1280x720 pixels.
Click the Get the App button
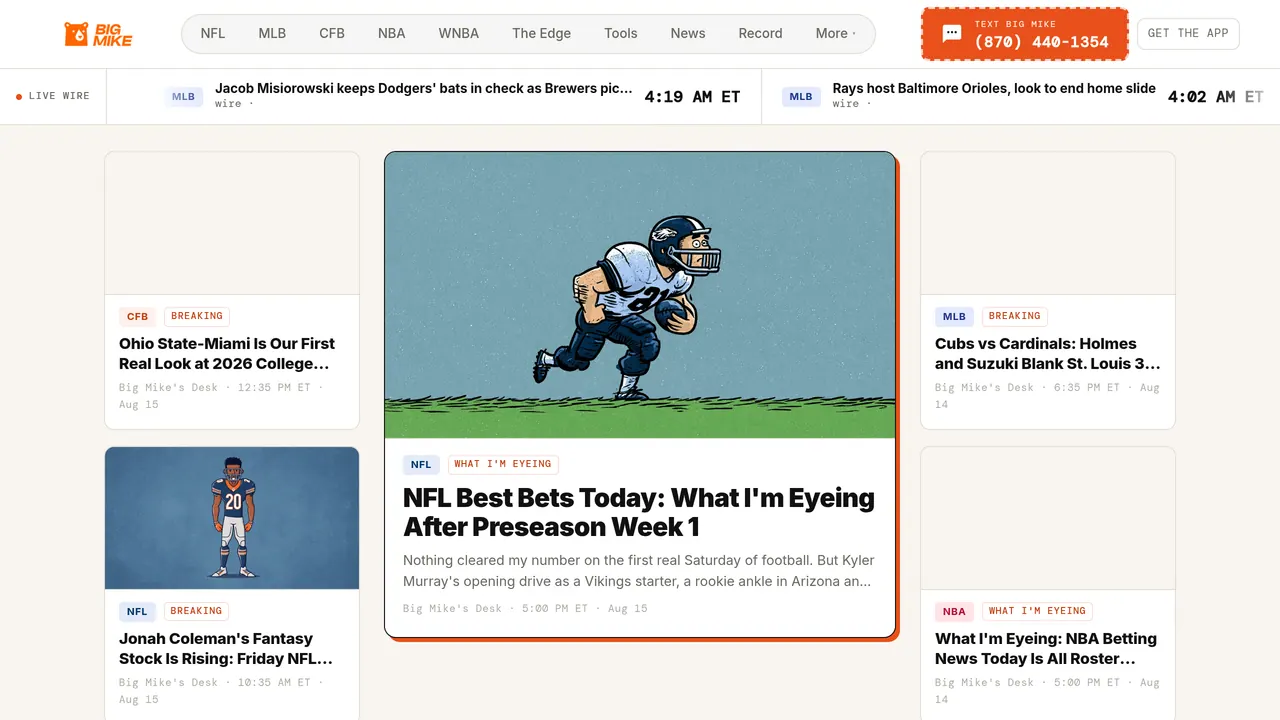pos(1188,33)
